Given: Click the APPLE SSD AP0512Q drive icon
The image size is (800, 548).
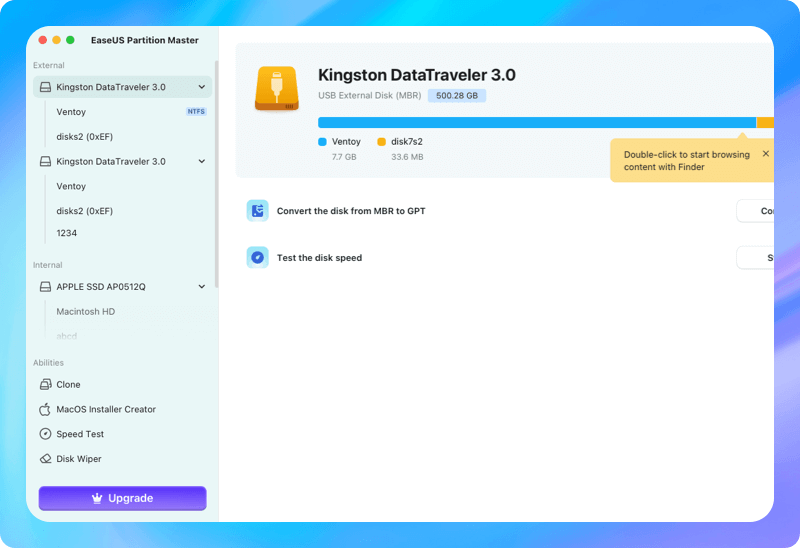Looking at the screenshot, I should point(45,287).
